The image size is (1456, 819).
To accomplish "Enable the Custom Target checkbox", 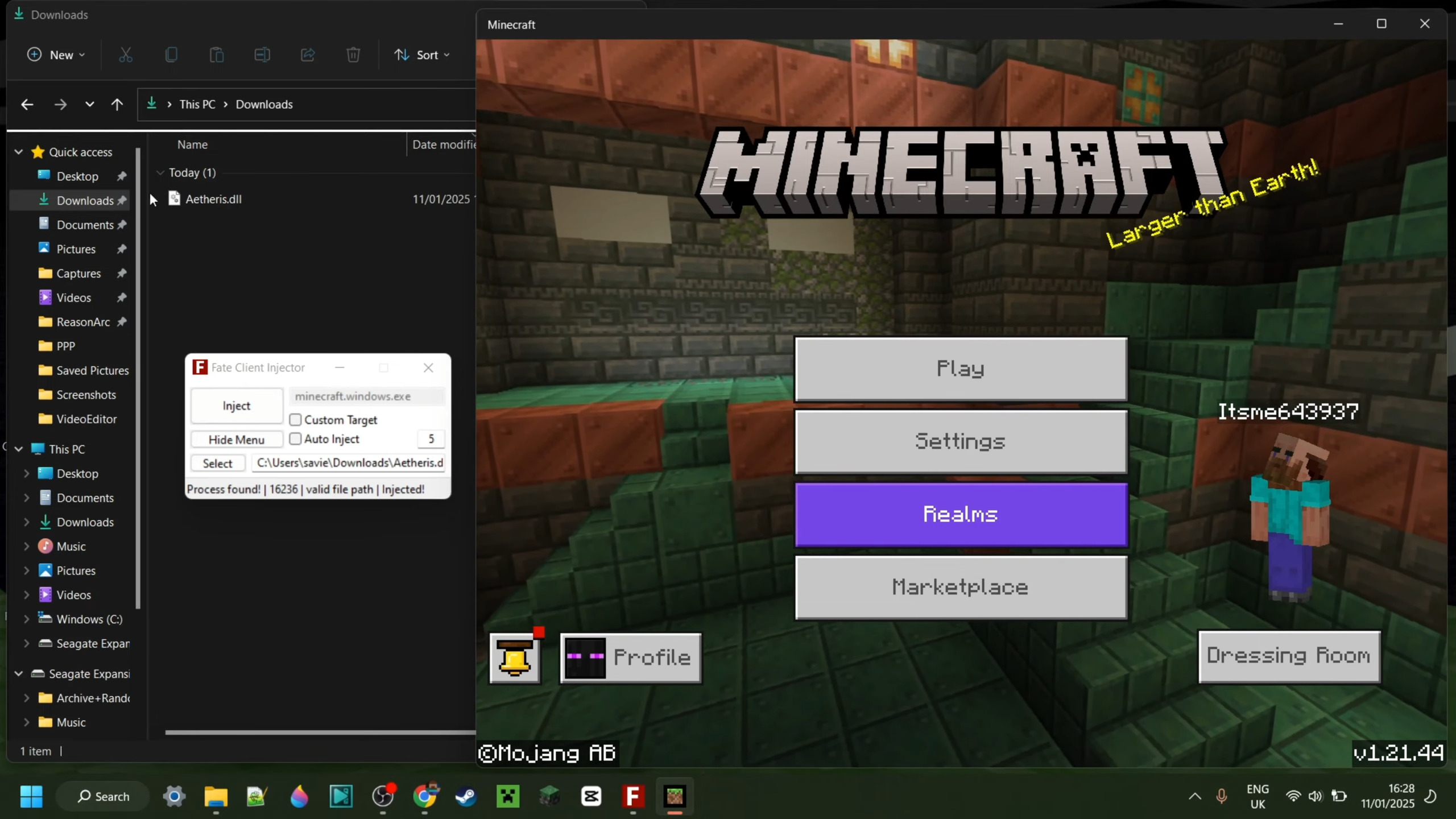I will click(x=295, y=420).
